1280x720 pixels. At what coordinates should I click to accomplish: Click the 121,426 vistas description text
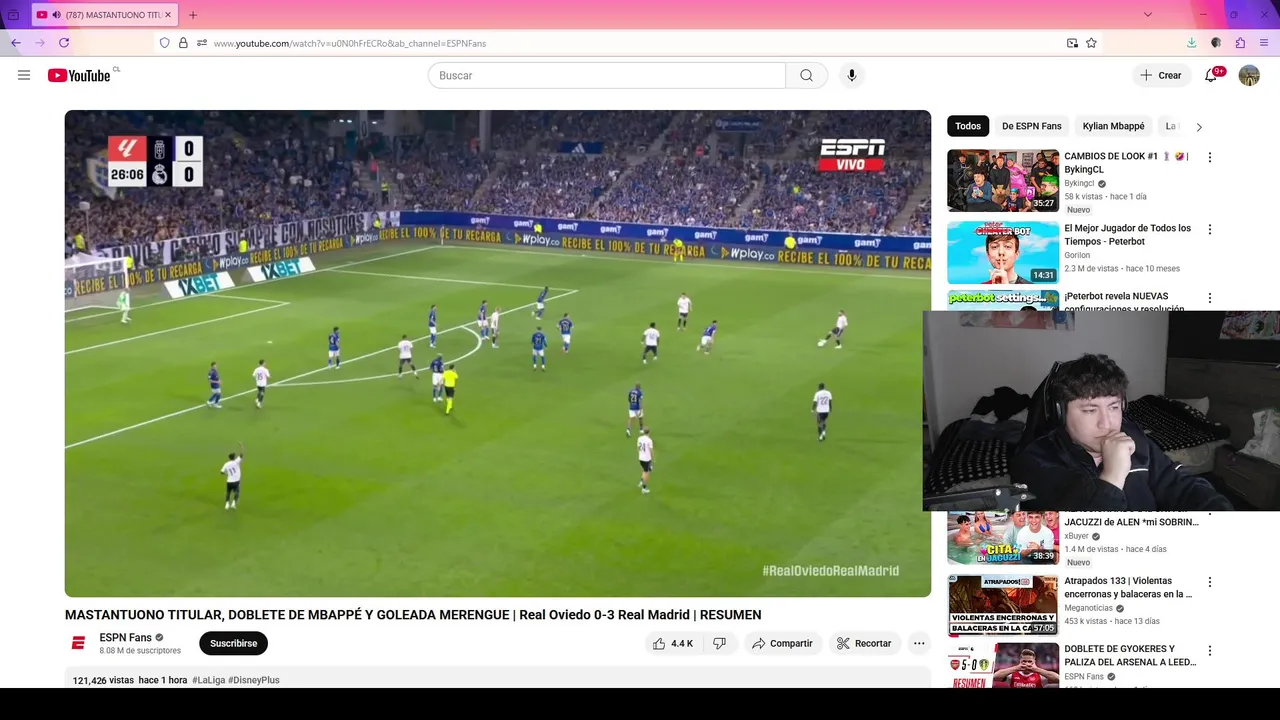pos(103,680)
